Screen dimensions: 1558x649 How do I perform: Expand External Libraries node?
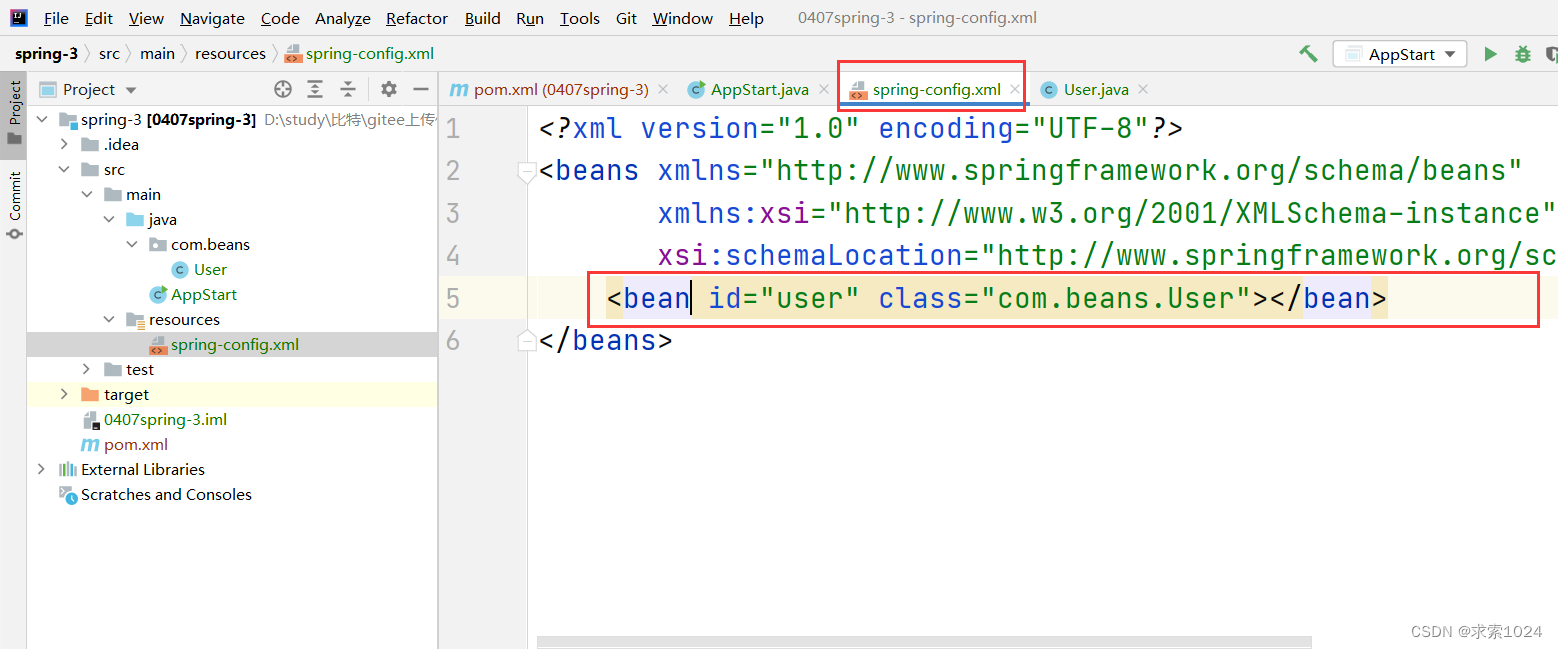(x=41, y=469)
